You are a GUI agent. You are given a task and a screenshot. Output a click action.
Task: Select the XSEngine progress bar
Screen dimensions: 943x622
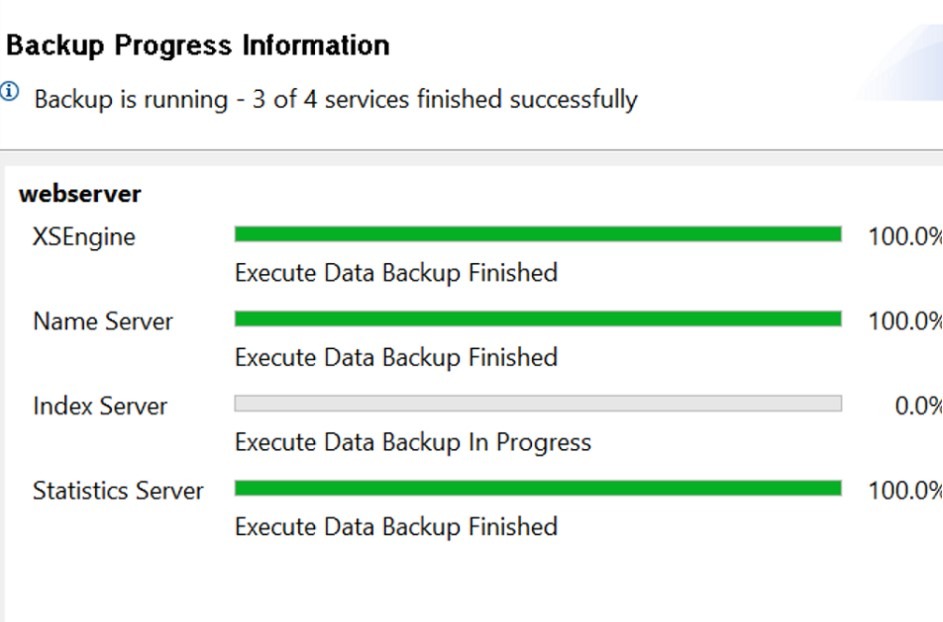click(x=538, y=234)
